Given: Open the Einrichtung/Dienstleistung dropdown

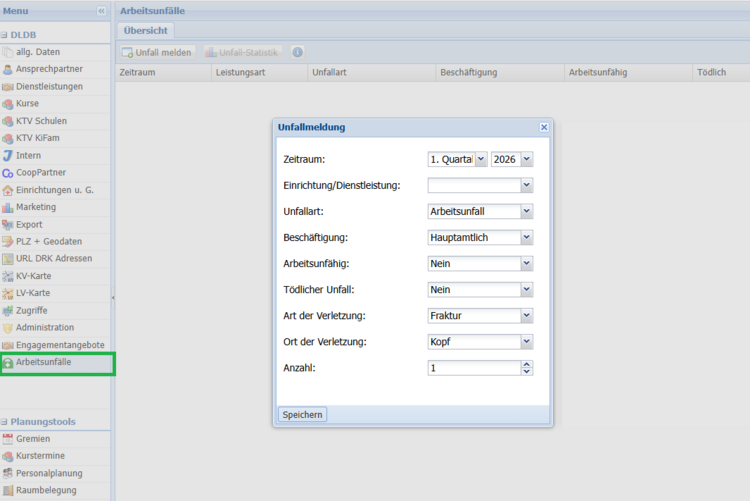Looking at the screenshot, I should coord(527,185).
